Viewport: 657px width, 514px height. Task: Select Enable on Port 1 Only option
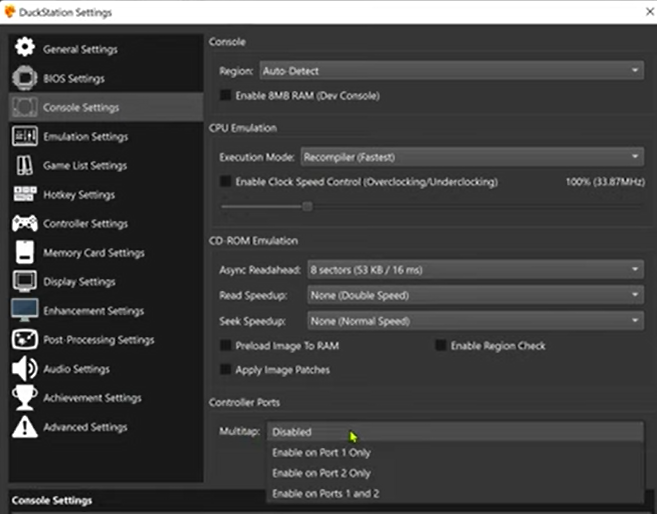pyautogui.click(x=321, y=453)
